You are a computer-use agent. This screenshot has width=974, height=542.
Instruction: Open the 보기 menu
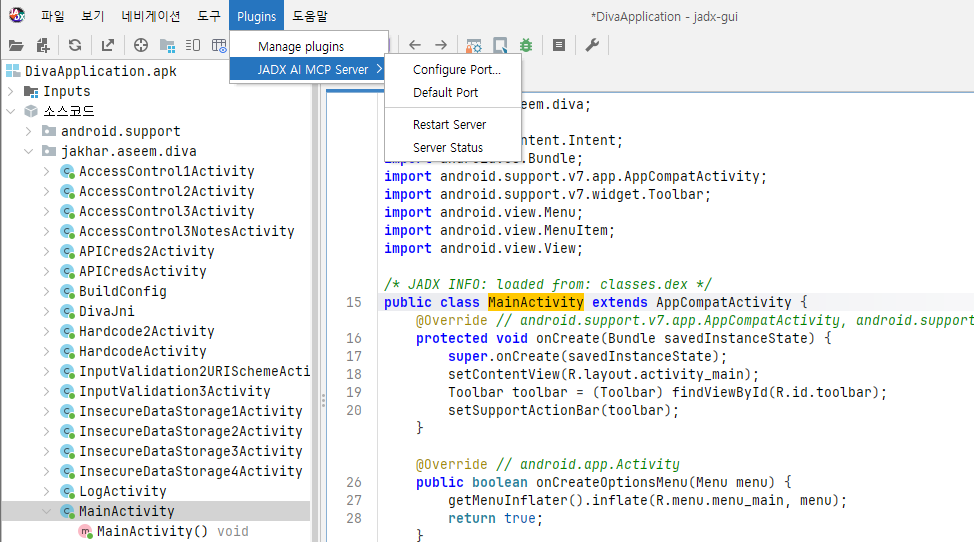[93, 16]
